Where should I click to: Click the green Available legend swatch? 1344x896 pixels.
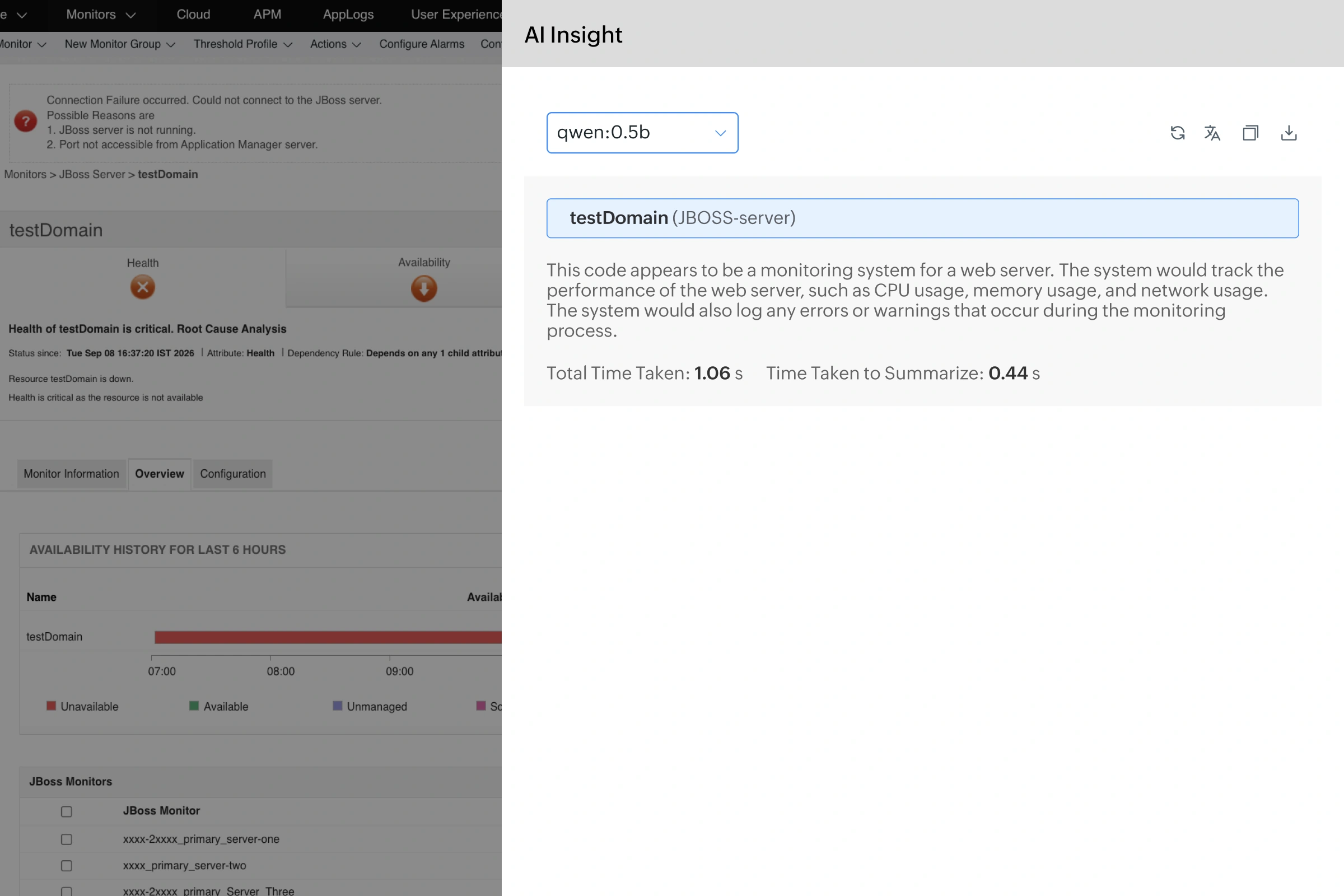pos(194,706)
